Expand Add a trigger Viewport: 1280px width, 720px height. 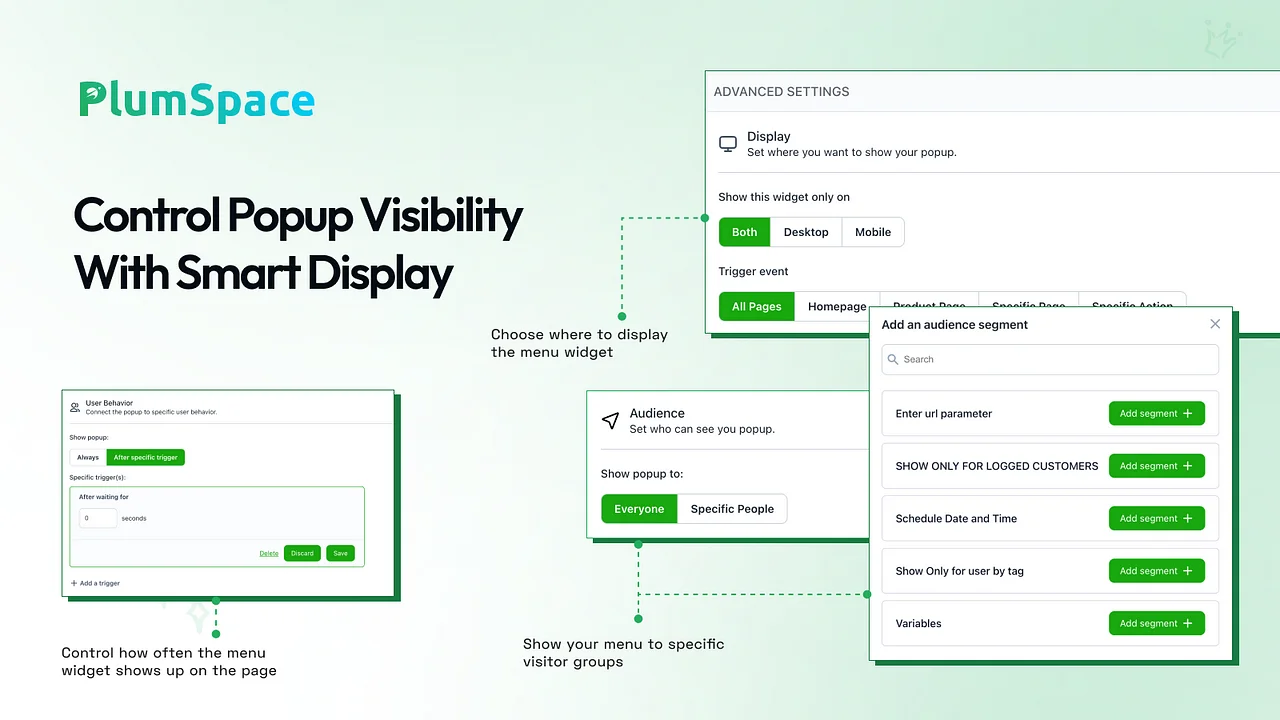click(x=96, y=583)
